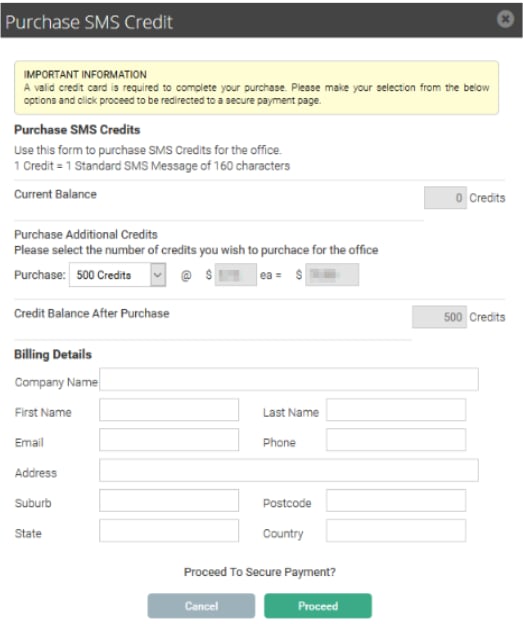
Task: Click into the Phone field
Action: (396, 440)
